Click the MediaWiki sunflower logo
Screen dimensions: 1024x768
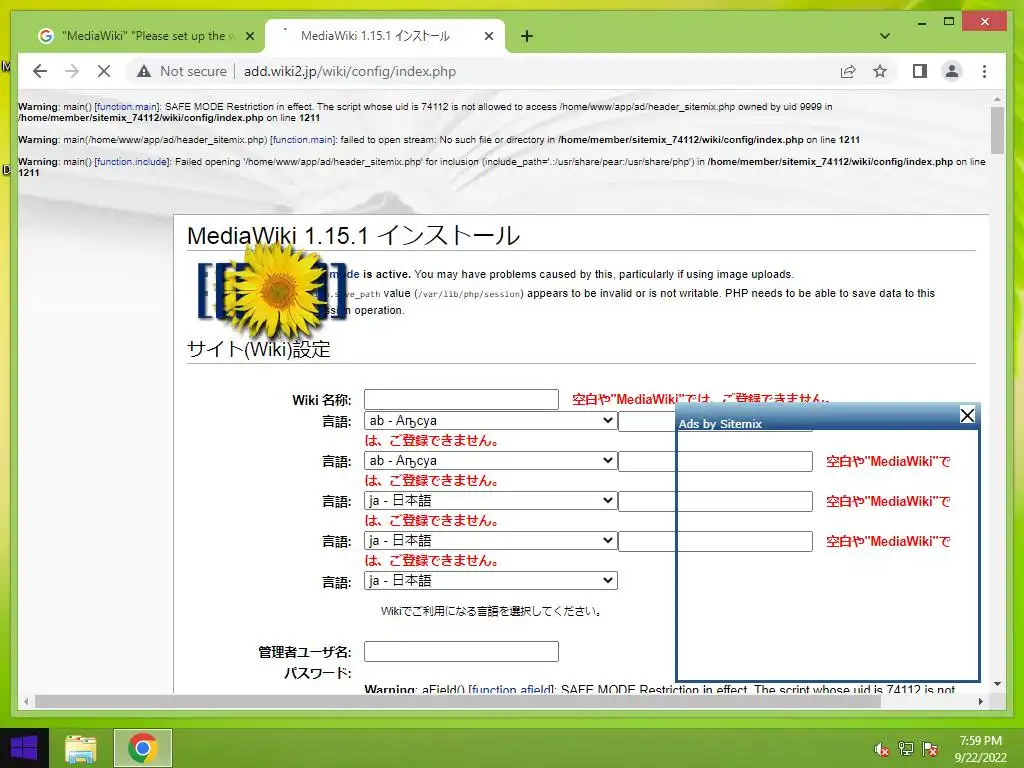pyautogui.click(x=272, y=291)
